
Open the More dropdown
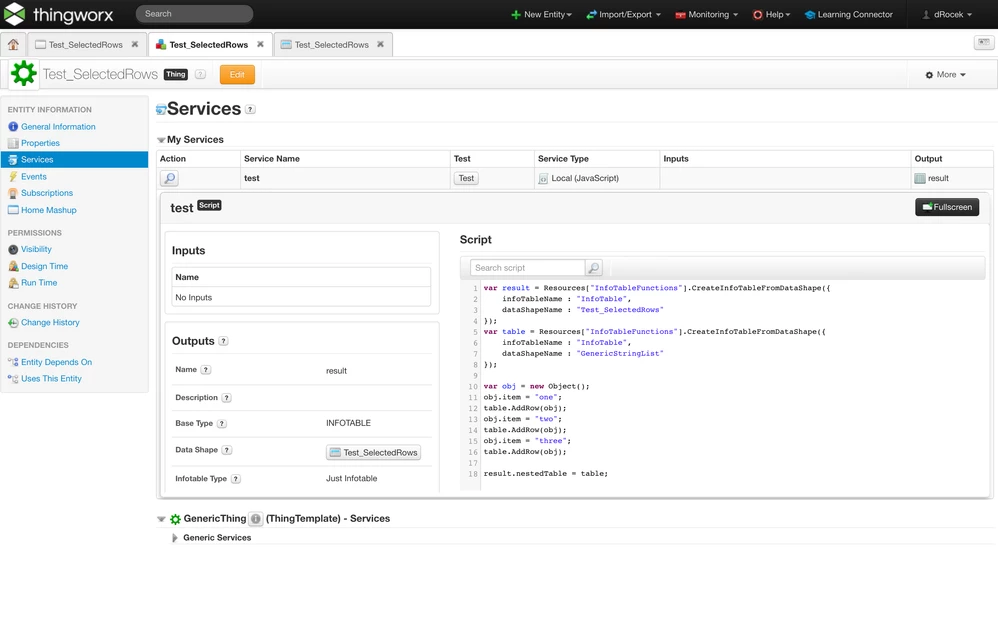pos(945,74)
